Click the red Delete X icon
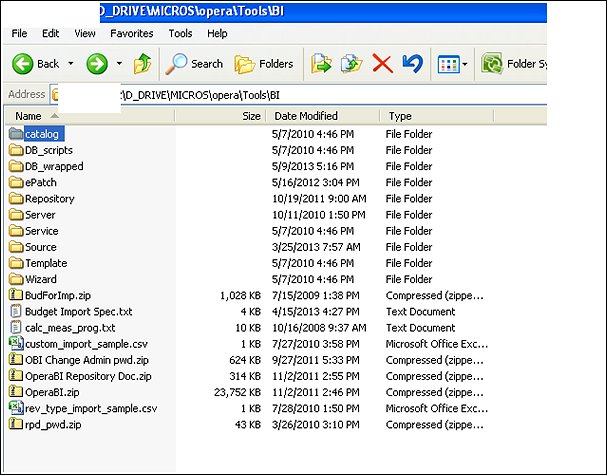The height and width of the screenshot is (475, 607). point(381,64)
